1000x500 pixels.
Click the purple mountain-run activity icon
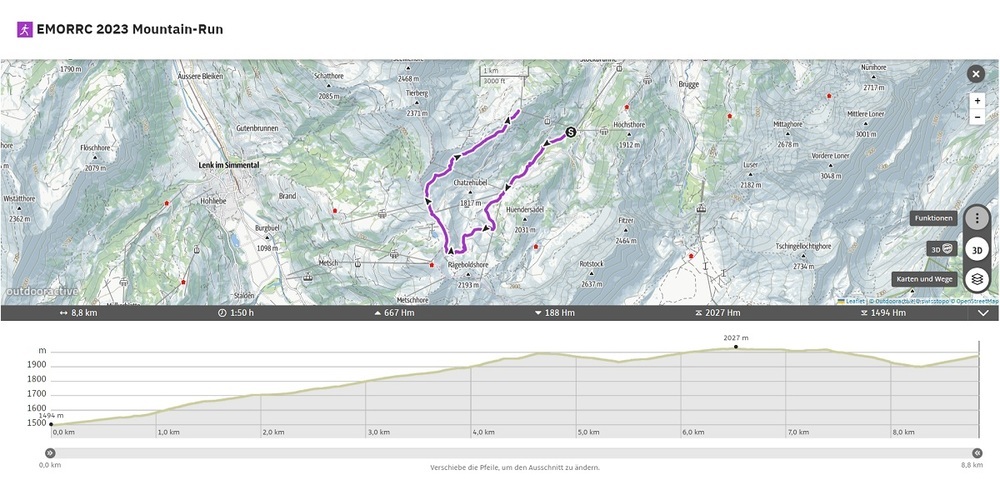[24, 29]
